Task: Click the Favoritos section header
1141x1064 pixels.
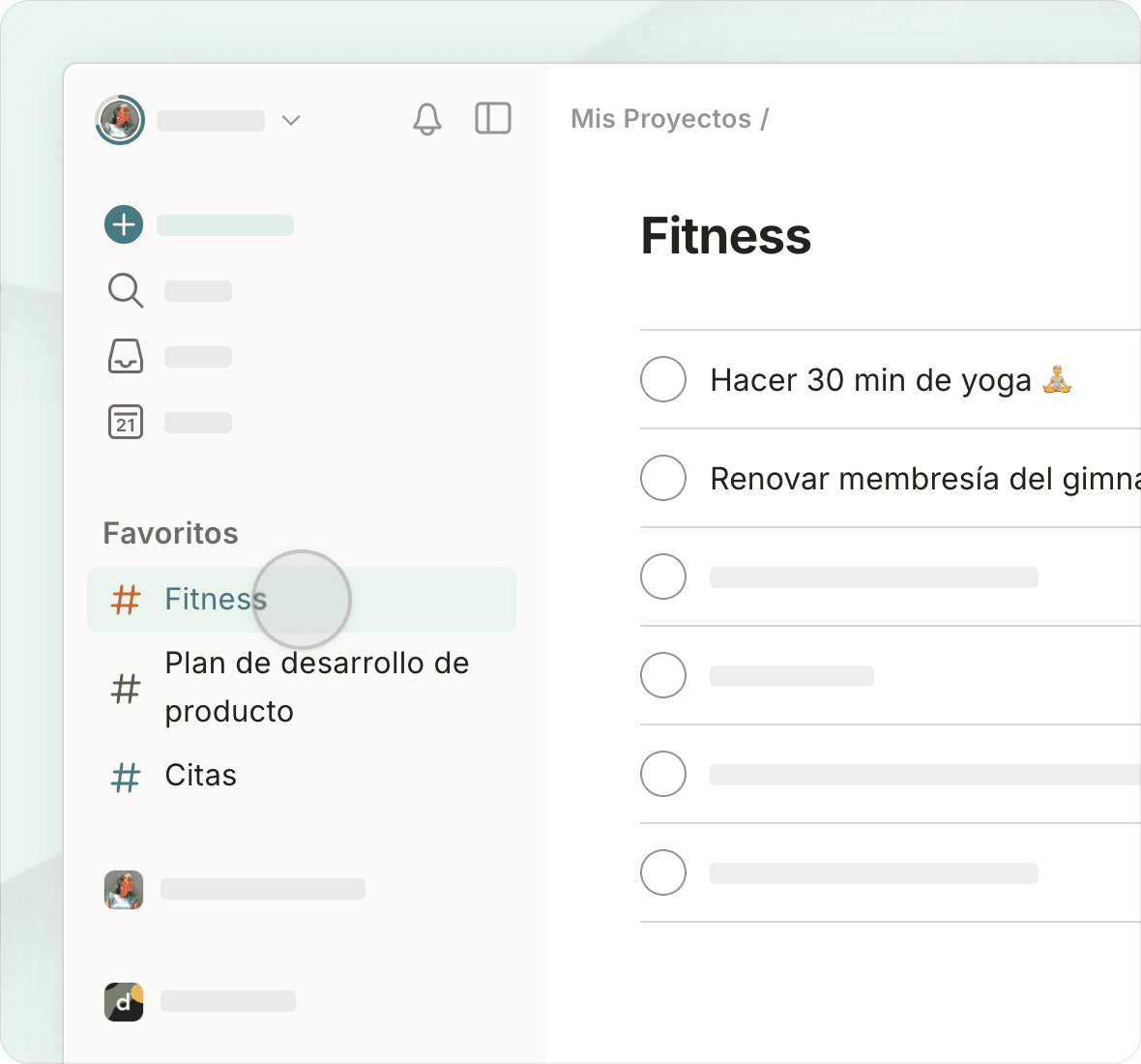Action: (171, 533)
